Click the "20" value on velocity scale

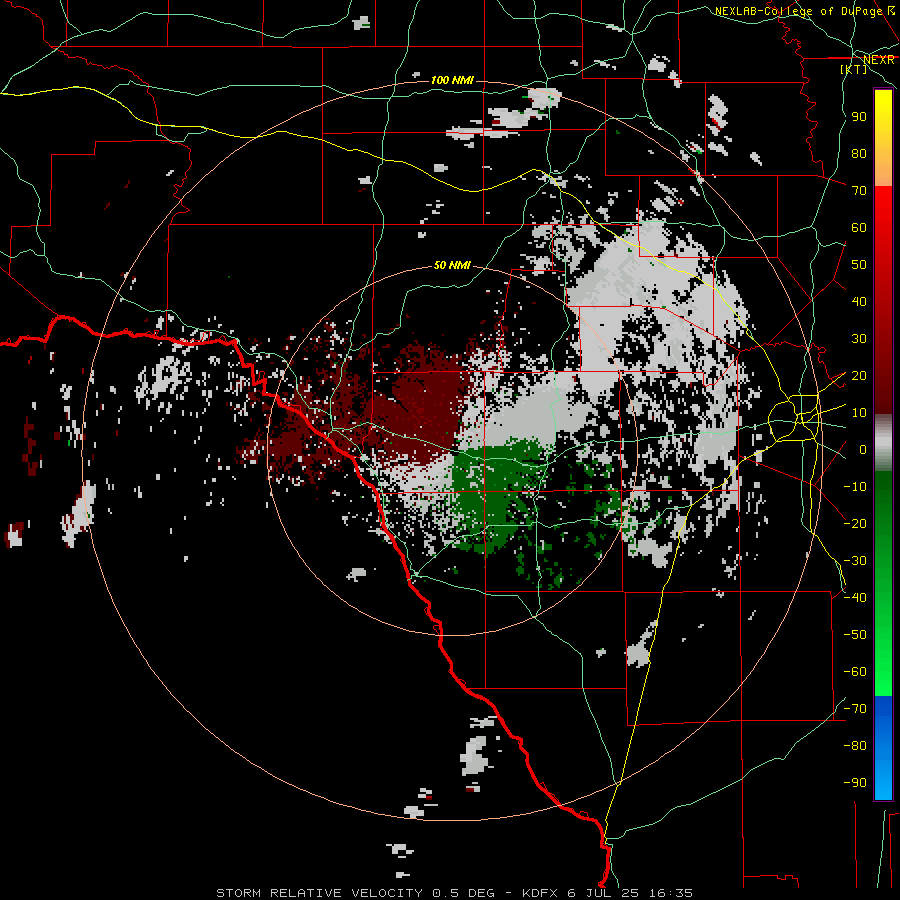(859, 376)
